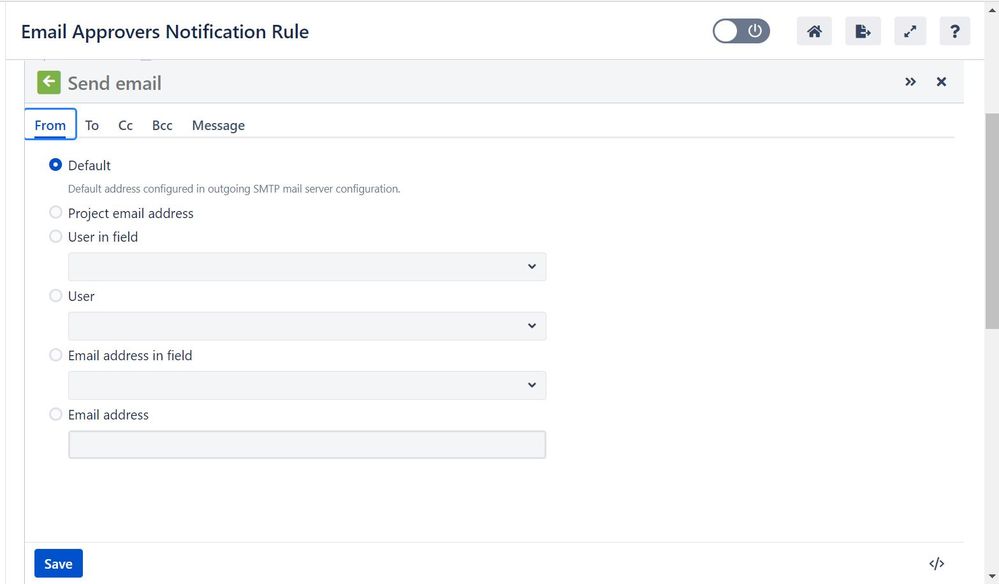Expand to fullscreen with the arrows icon

point(910,31)
